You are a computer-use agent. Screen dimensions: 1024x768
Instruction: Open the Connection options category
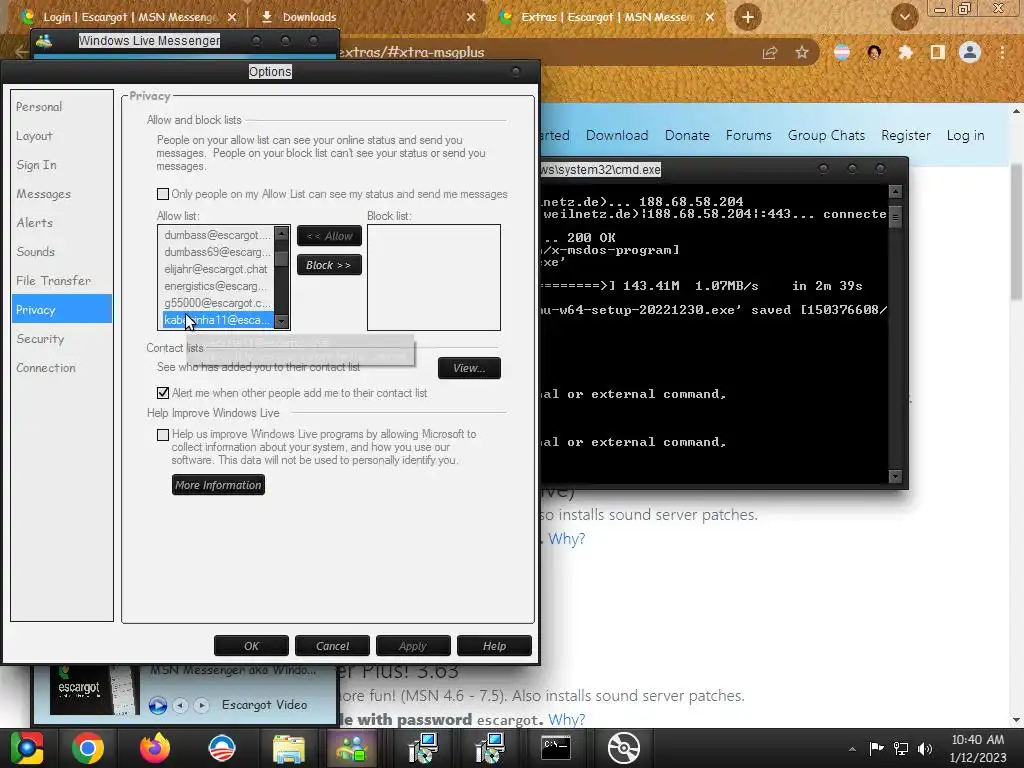pos(46,368)
